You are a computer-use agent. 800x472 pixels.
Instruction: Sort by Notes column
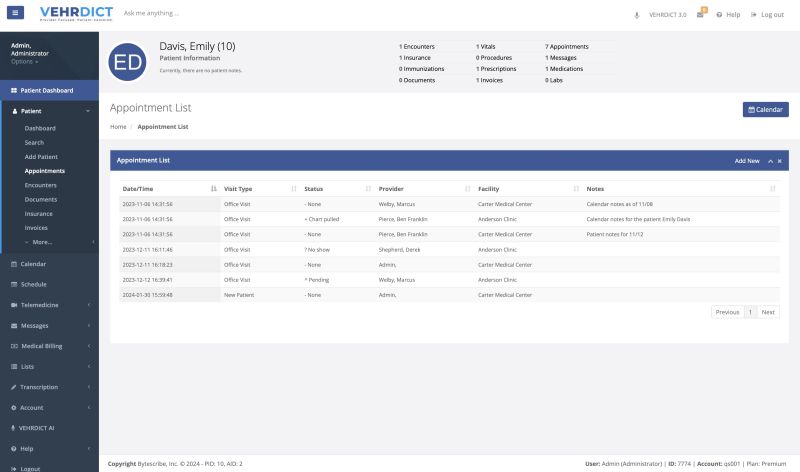[x=681, y=189]
